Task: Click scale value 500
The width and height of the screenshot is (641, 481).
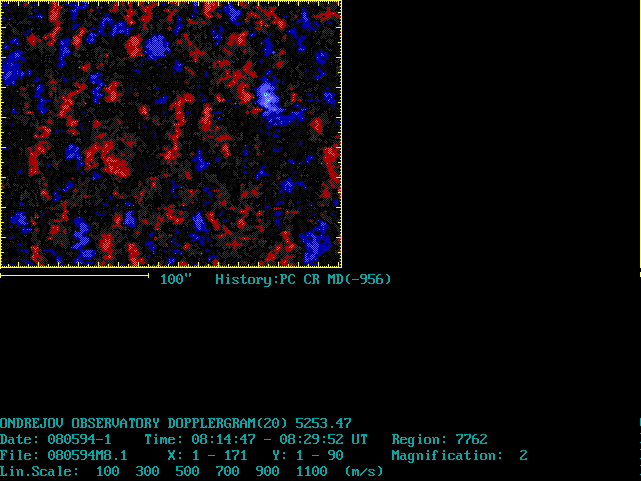Action: pyautogui.click(x=188, y=471)
